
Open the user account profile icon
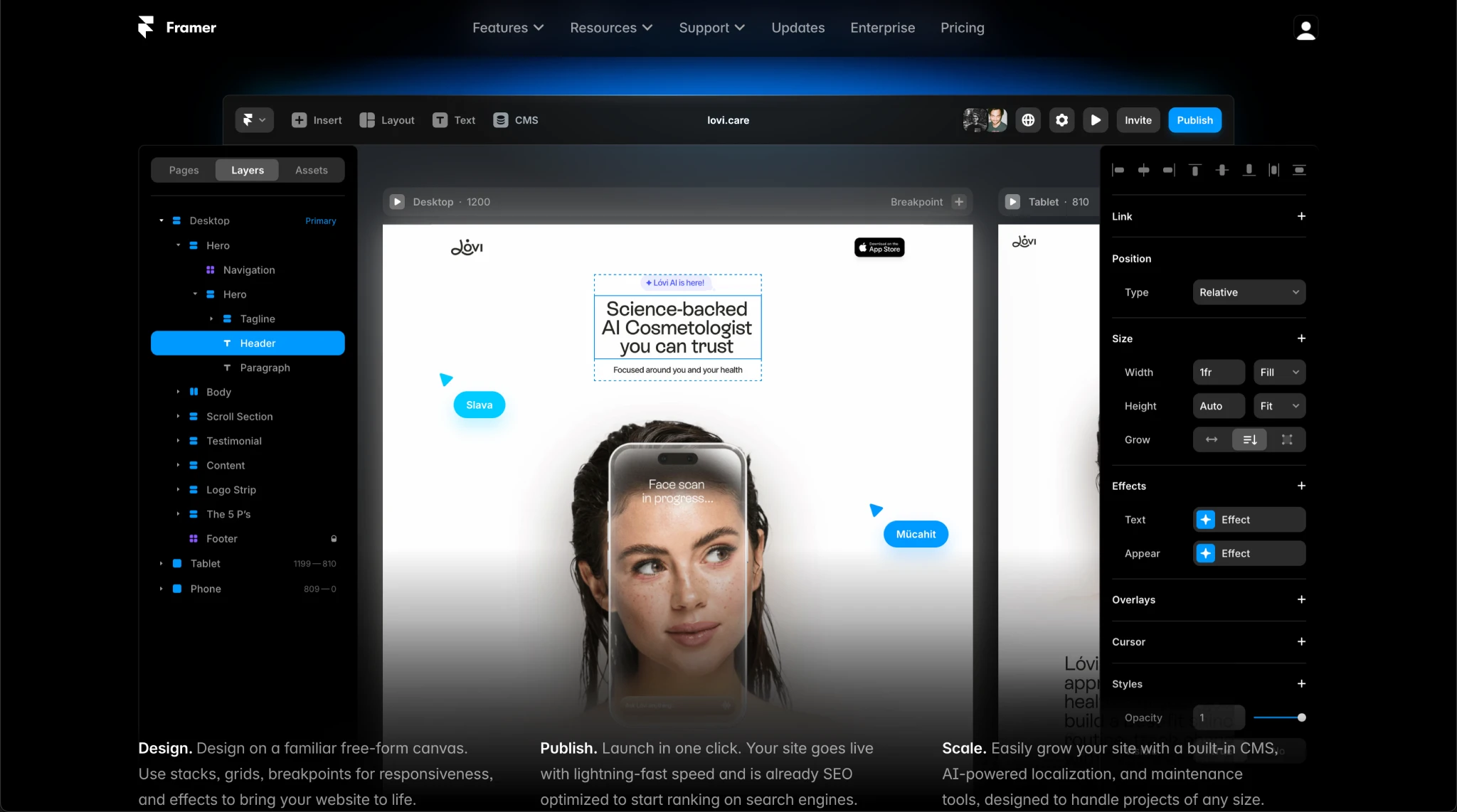click(1305, 28)
